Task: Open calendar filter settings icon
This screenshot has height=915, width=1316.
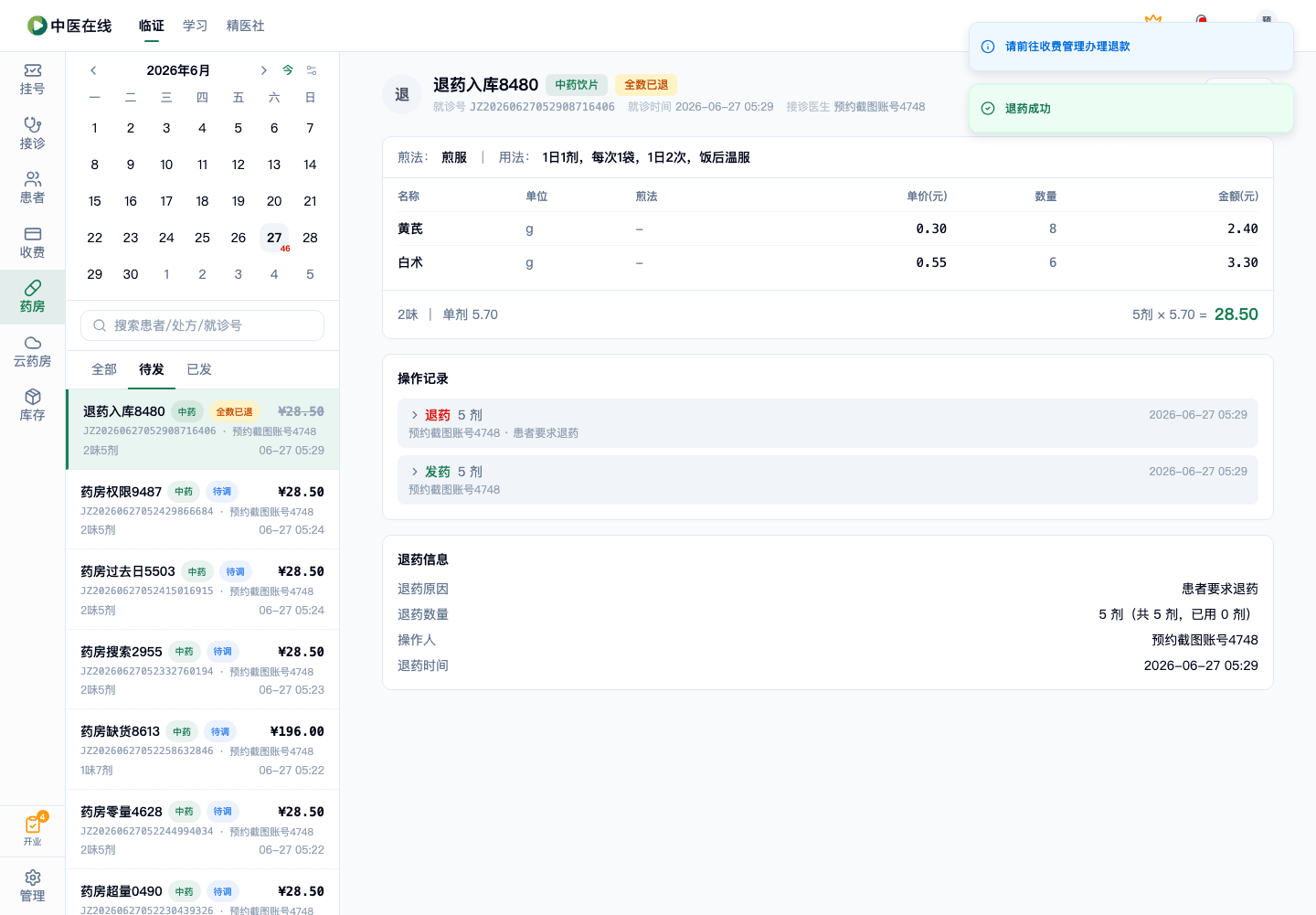Action: 312,70
